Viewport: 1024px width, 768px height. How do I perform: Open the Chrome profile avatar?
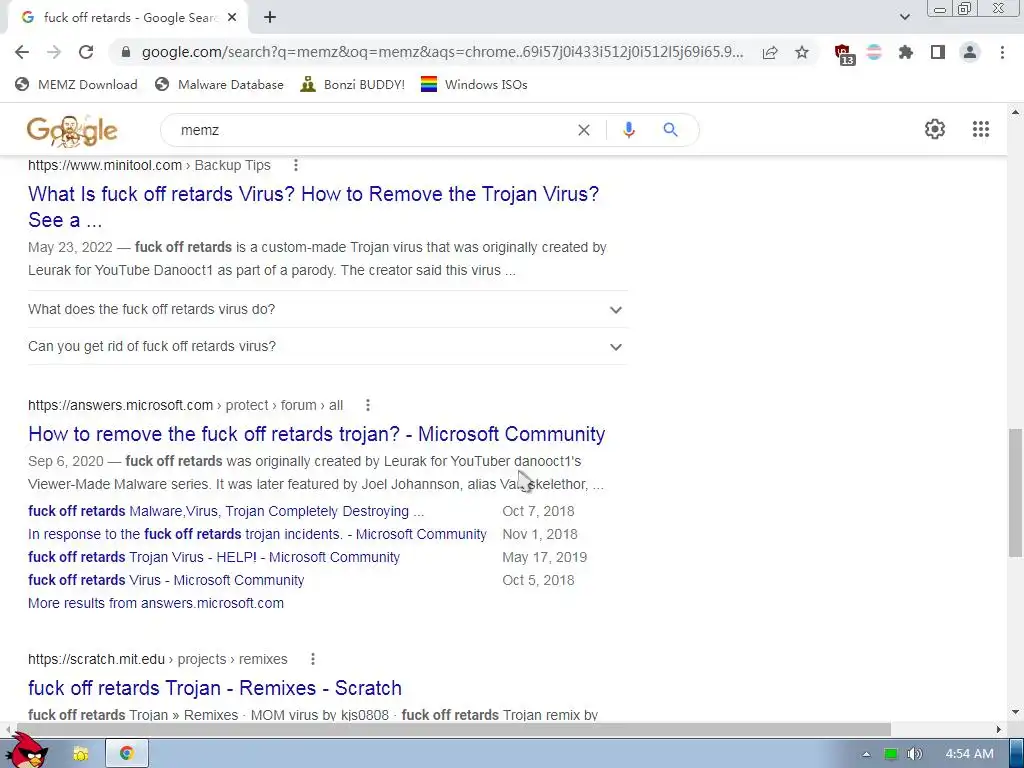coord(970,52)
